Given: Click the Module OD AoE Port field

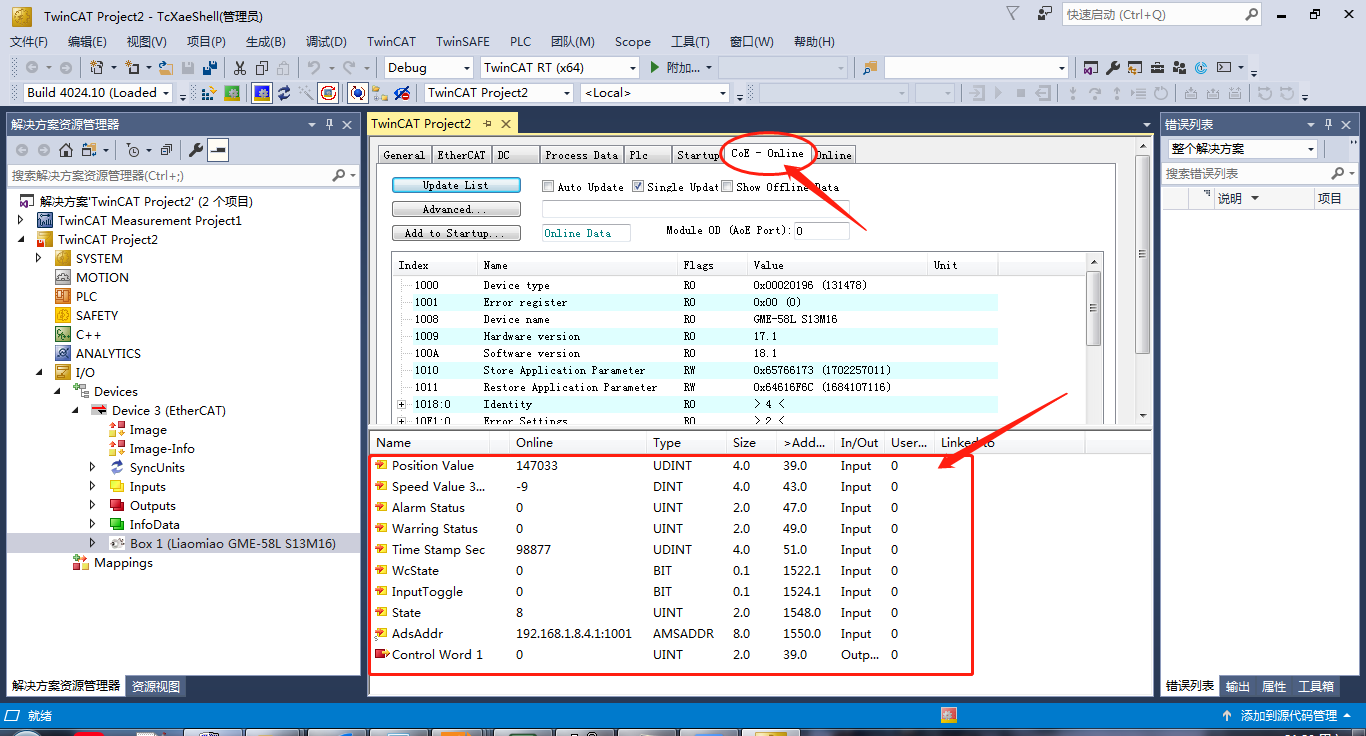Looking at the screenshot, I should click(x=822, y=231).
